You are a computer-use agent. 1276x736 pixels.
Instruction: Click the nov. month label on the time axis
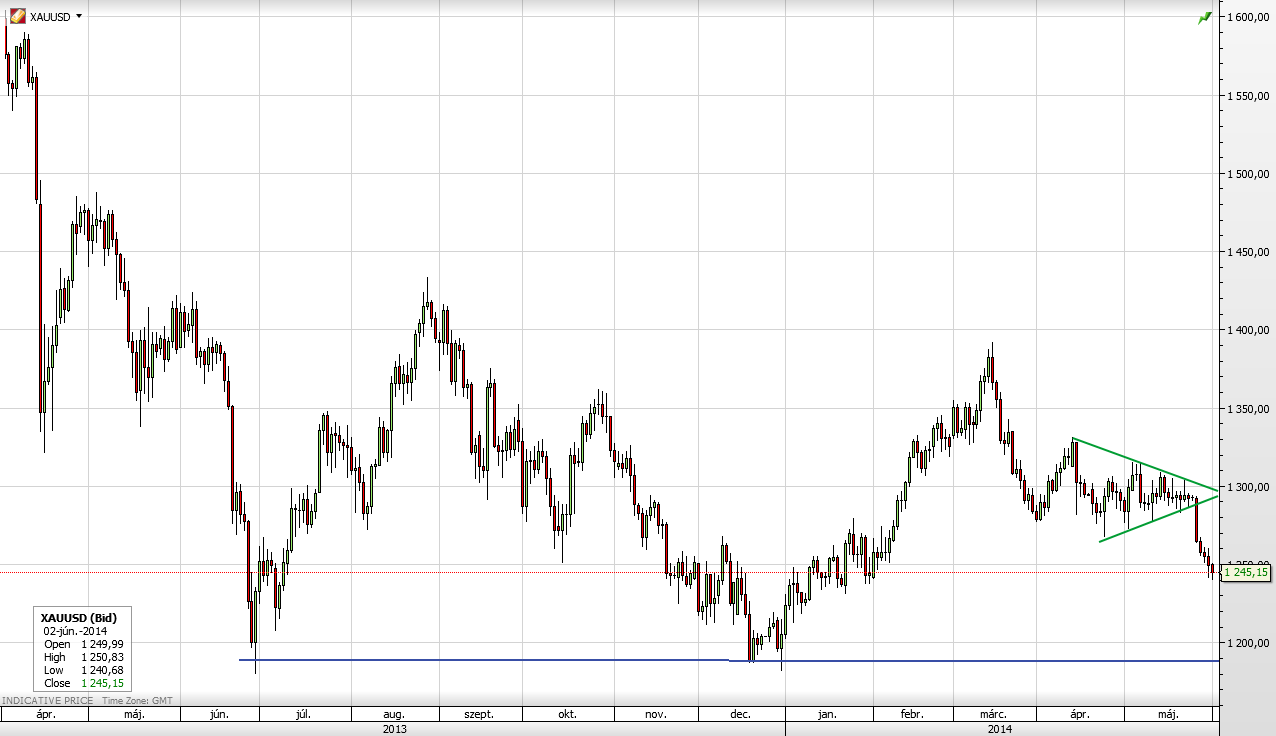pos(656,715)
